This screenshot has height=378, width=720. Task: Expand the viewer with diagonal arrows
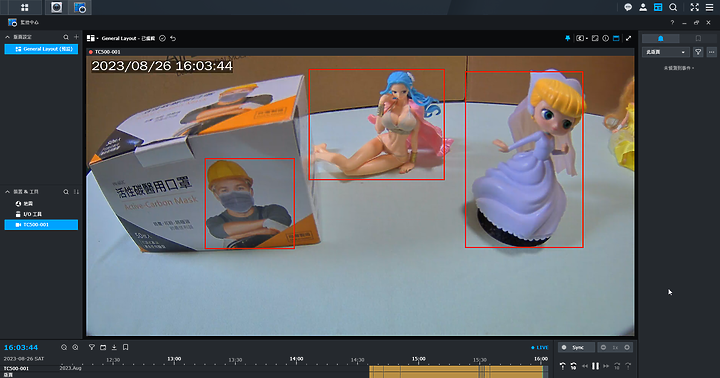(628, 39)
